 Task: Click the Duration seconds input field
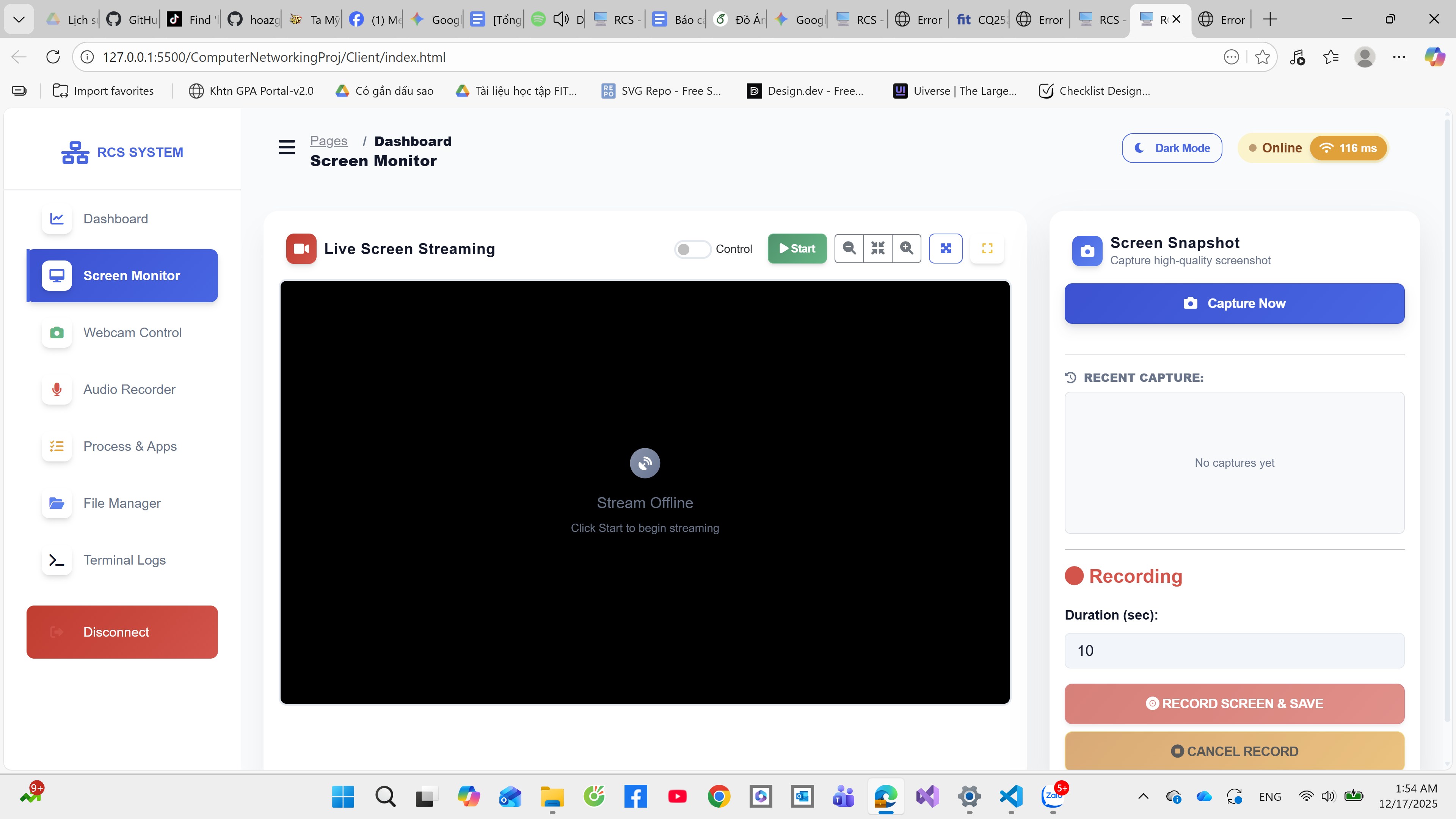click(1234, 651)
